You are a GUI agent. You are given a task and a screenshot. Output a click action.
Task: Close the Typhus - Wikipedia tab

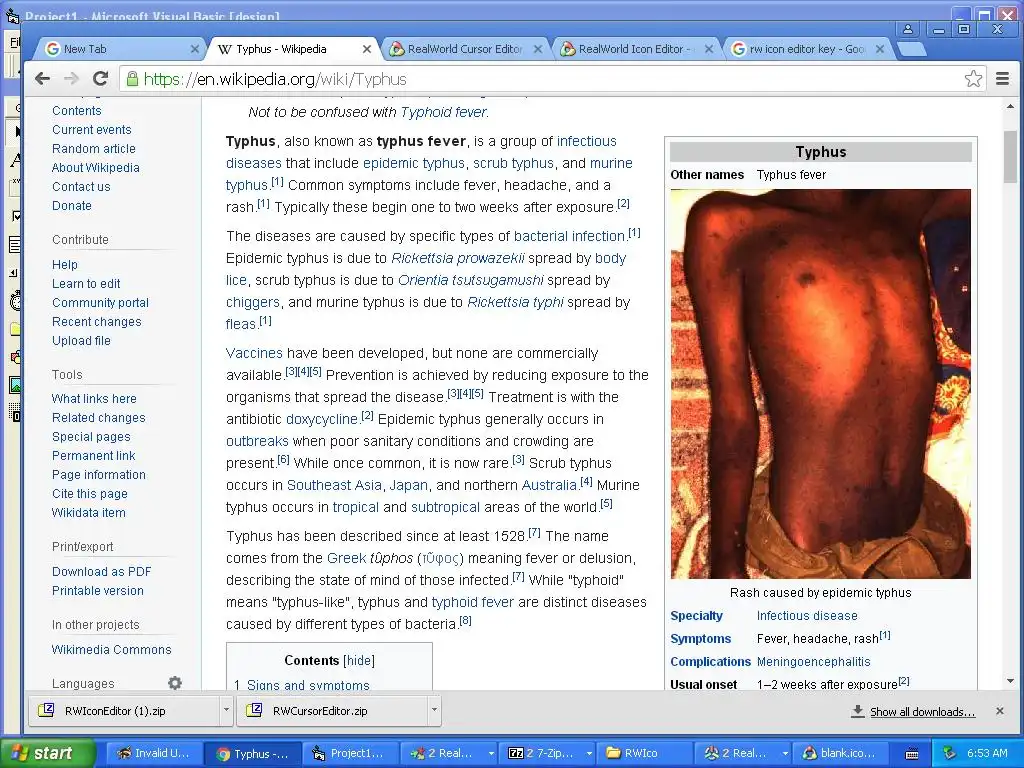point(366,49)
